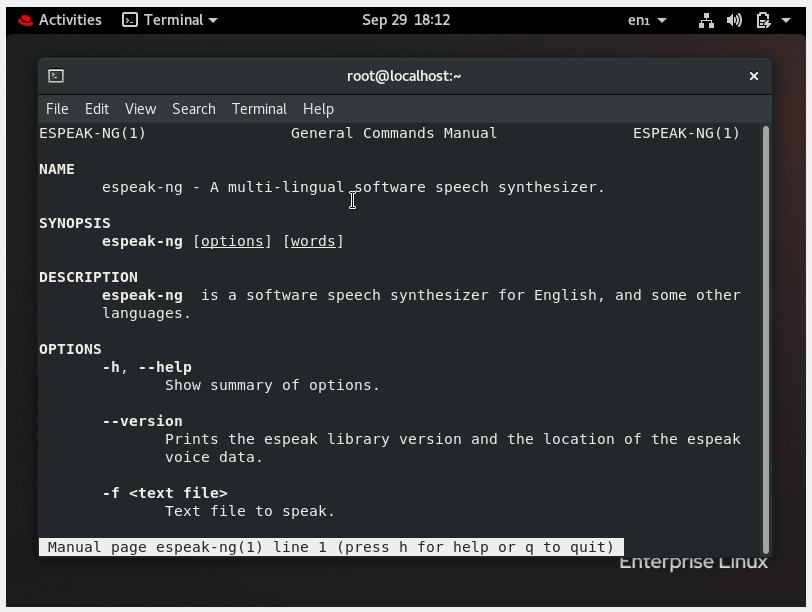Screen dimensions: 812x612
Task: Click the battery power status icon
Action: click(x=761, y=19)
